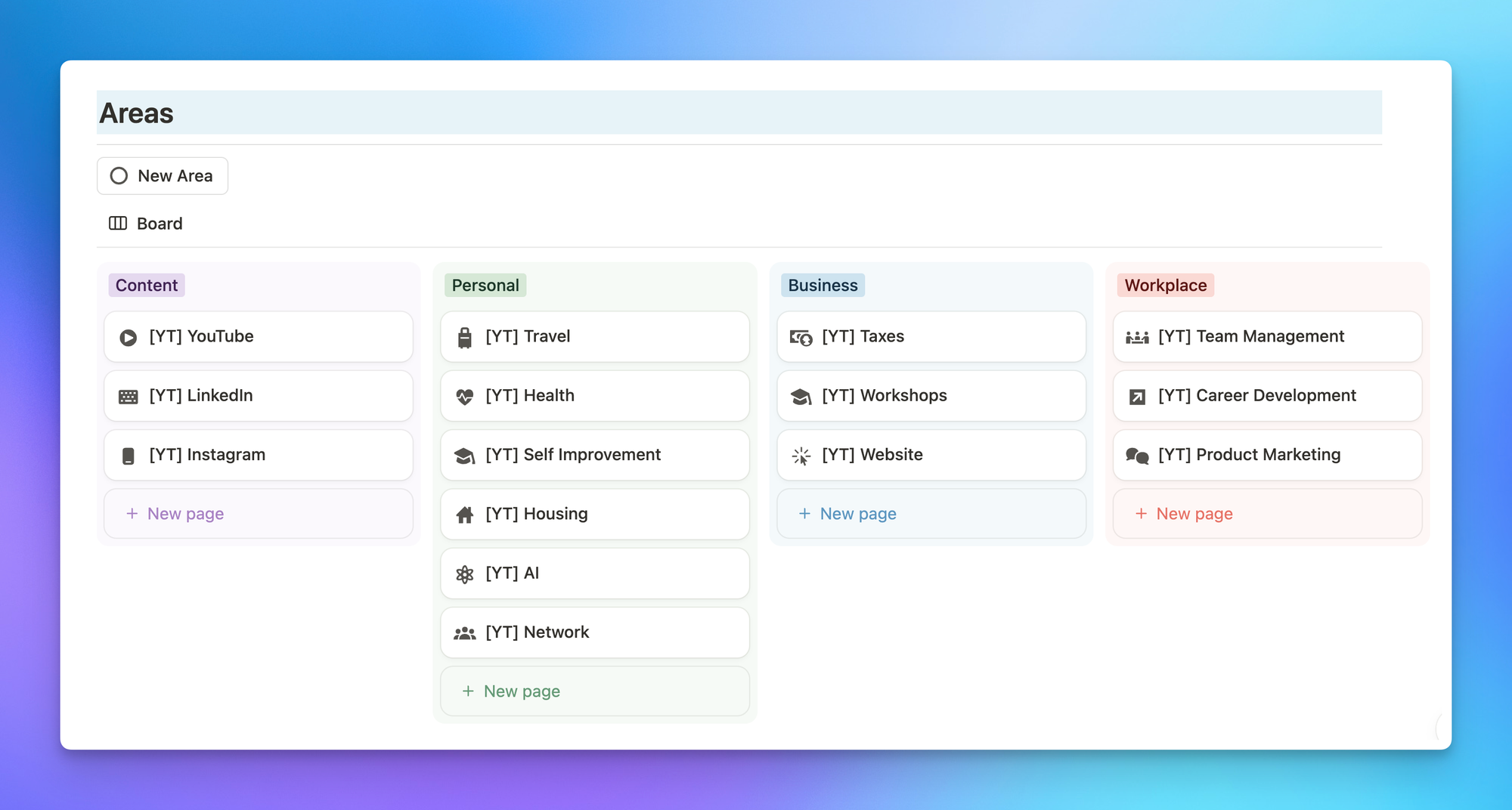Click the phone icon on Instagram card
1512x810 pixels.
129,456
